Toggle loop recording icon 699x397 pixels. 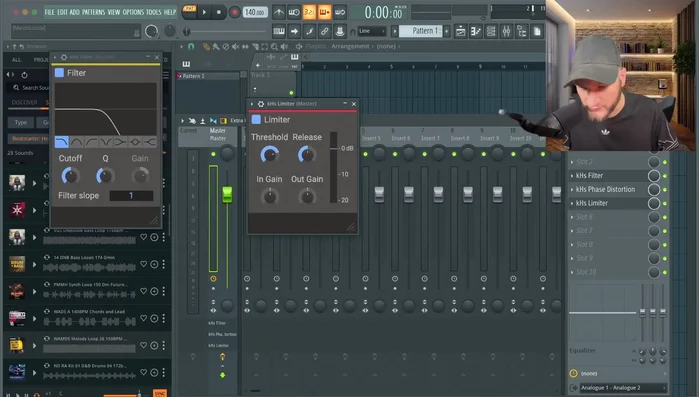coord(340,12)
